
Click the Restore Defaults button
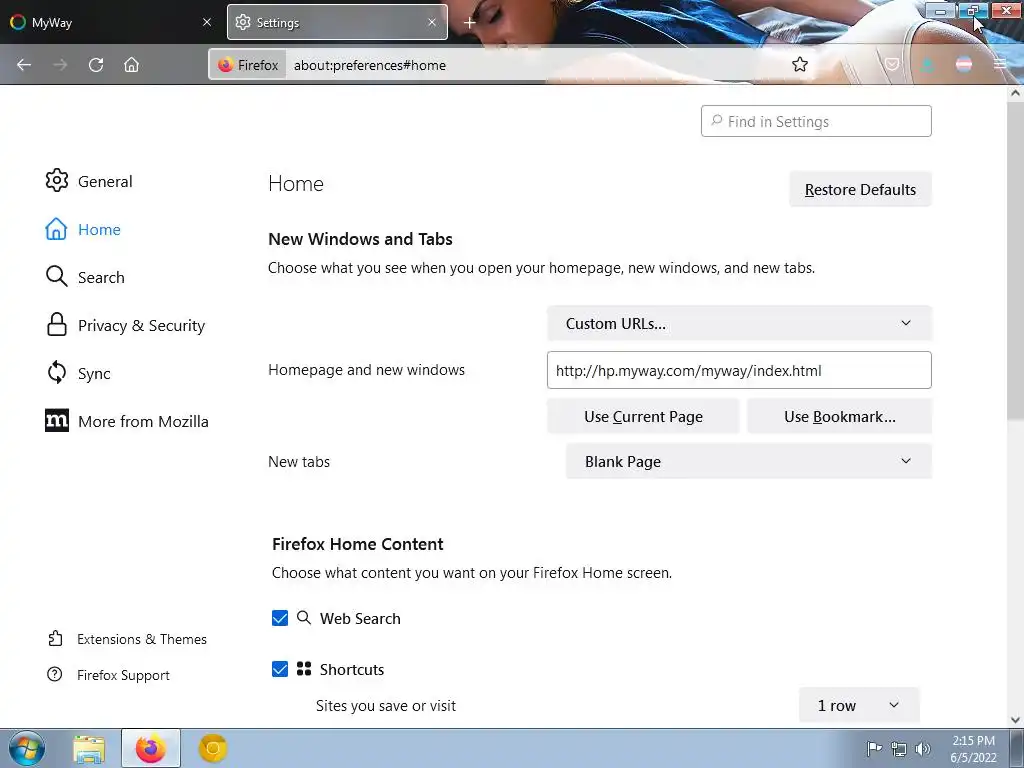(860, 189)
